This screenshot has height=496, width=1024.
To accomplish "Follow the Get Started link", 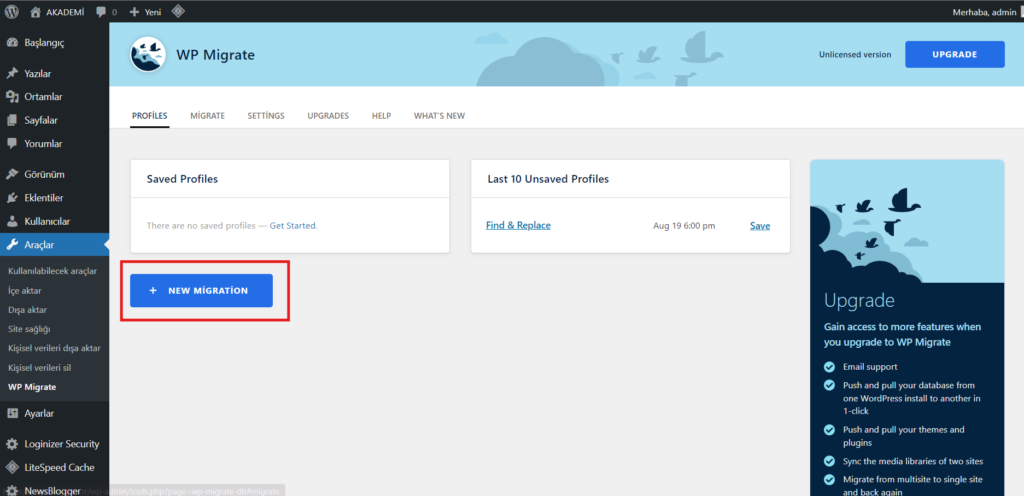I will click(x=293, y=225).
